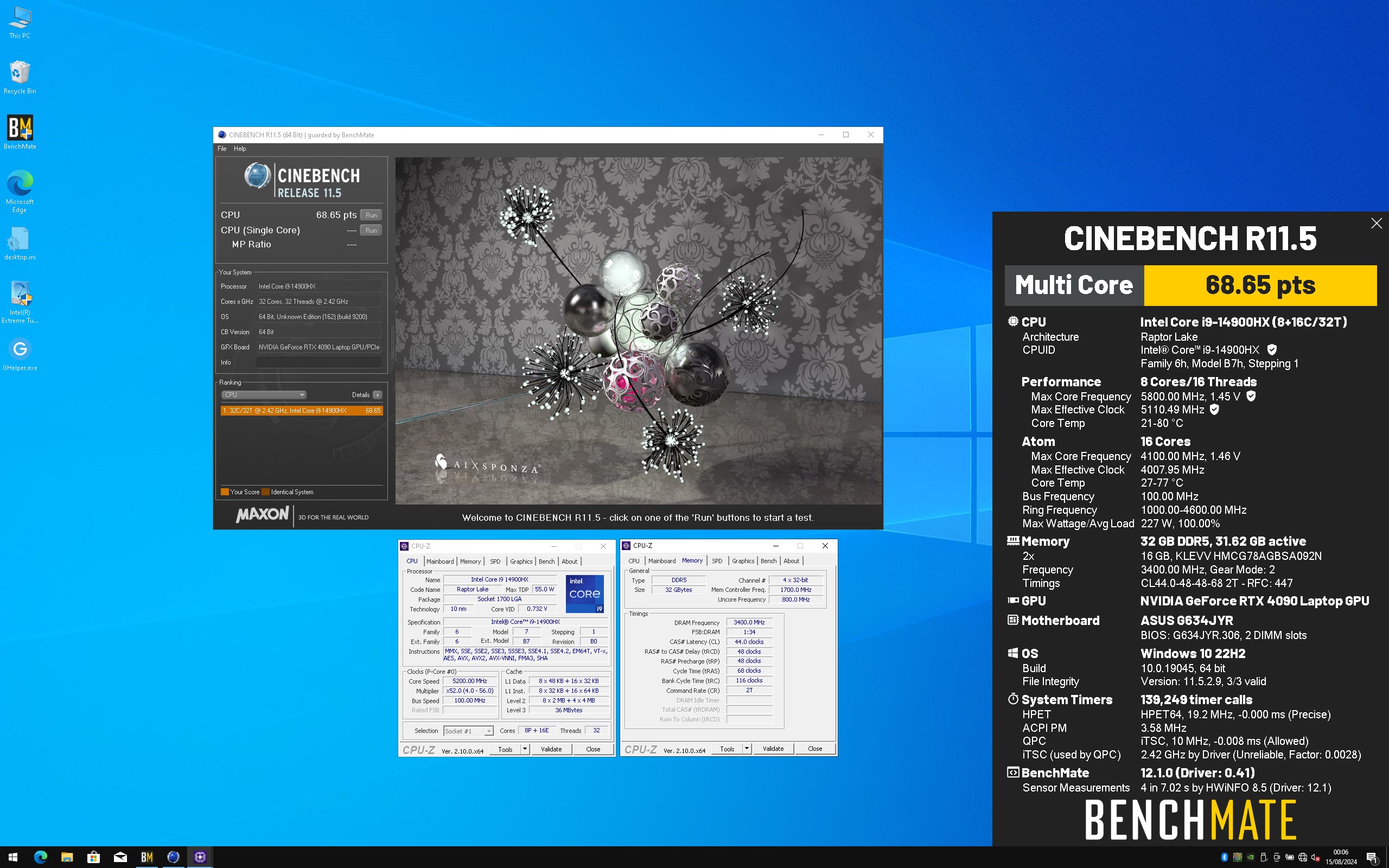The width and height of the screenshot is (1389, 868).
Task: Open File Explorer from the taskbar
Action: 67,857
